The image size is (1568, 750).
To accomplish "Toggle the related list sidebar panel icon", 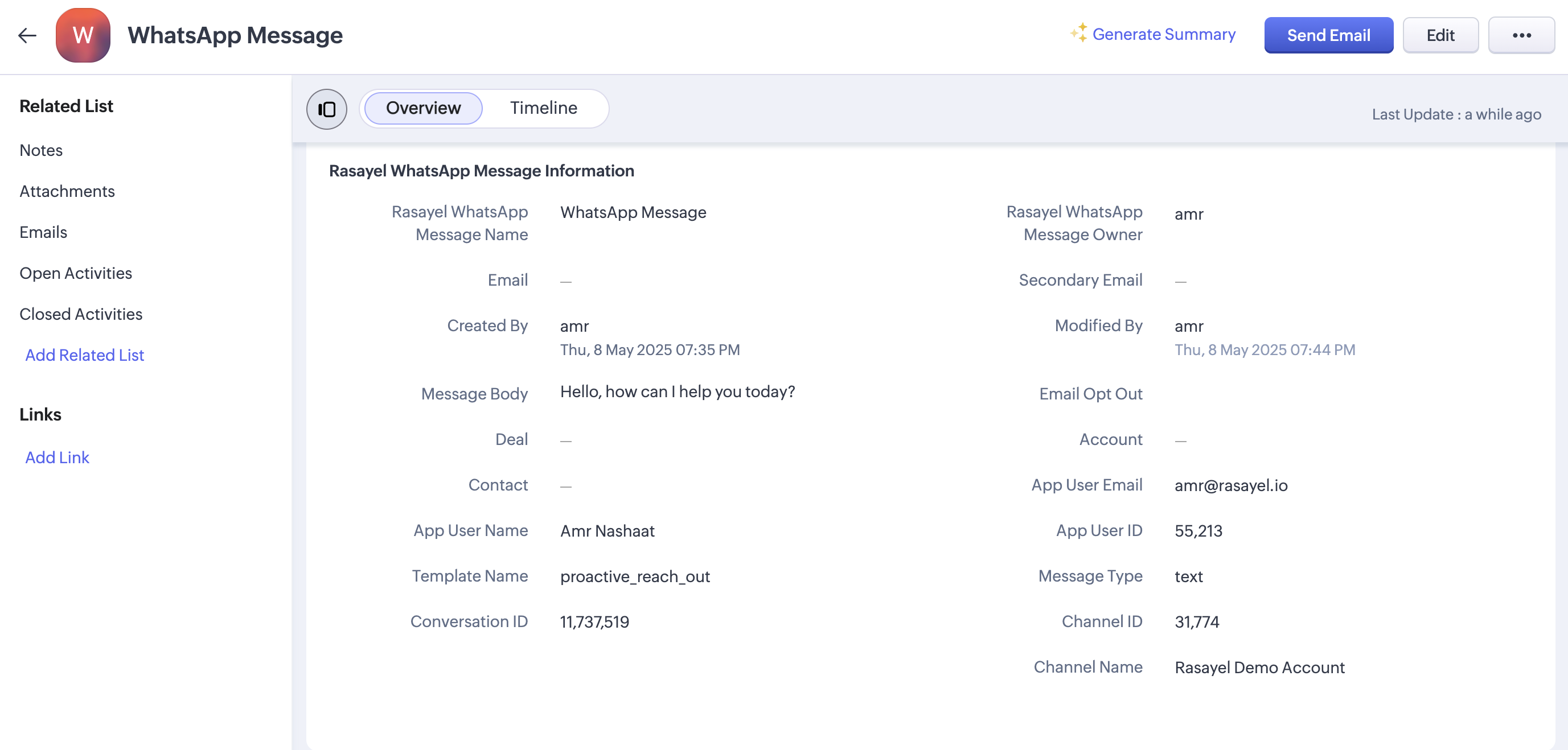I will (x=326, y=109).
